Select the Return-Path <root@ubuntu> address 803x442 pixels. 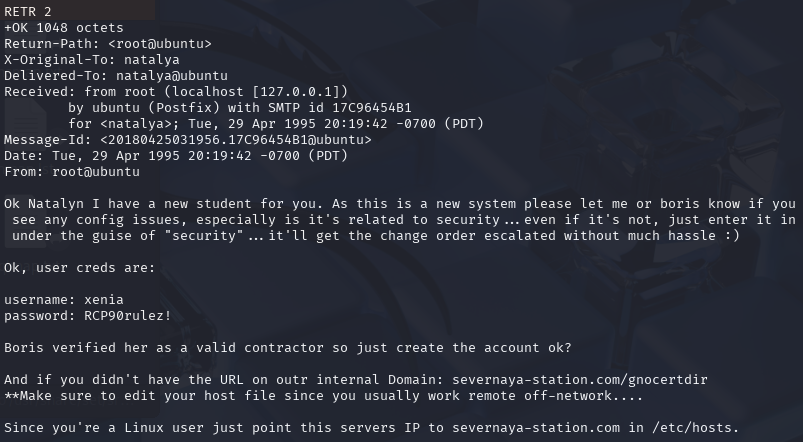tap(160, 44)
